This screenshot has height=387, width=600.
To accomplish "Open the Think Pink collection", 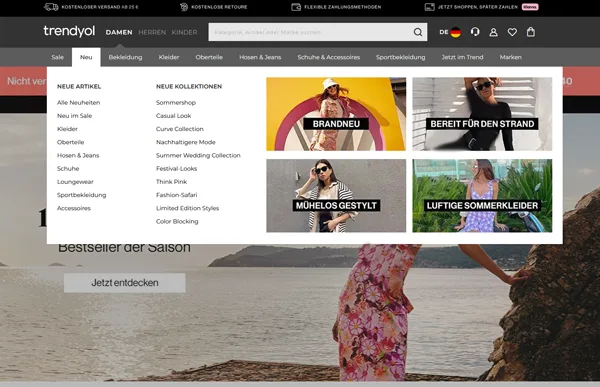I will pyautogui.click(x=171, y=182).
